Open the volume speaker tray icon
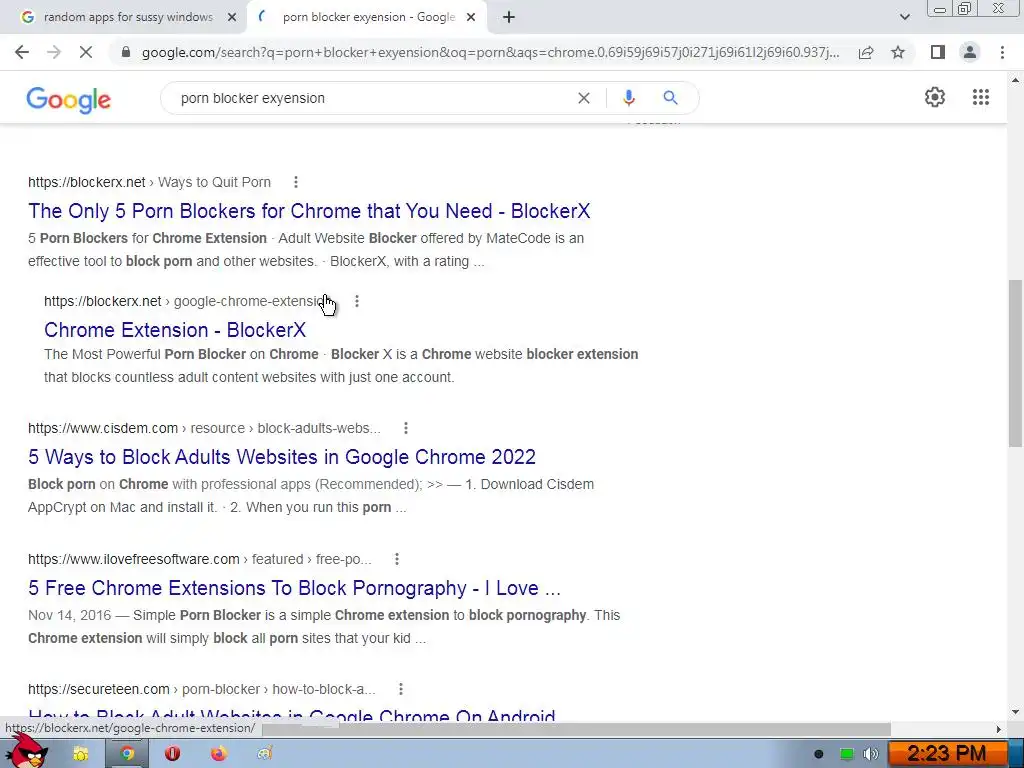The height and width of the screenshot is (768, 1024). pos(871,754)
